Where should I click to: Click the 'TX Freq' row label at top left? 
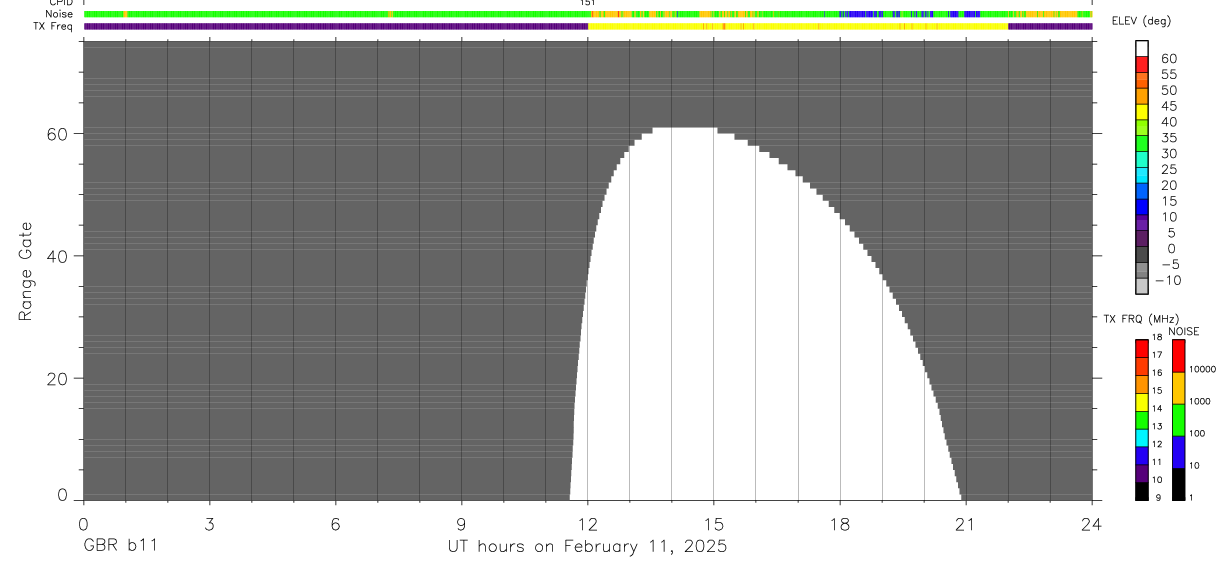[x=54, y=26]
